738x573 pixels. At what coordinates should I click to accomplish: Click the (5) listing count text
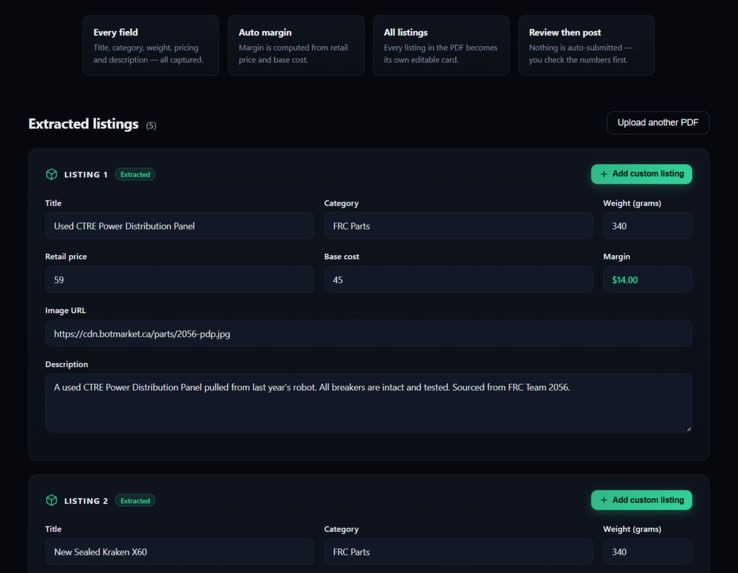coord(151,125)
